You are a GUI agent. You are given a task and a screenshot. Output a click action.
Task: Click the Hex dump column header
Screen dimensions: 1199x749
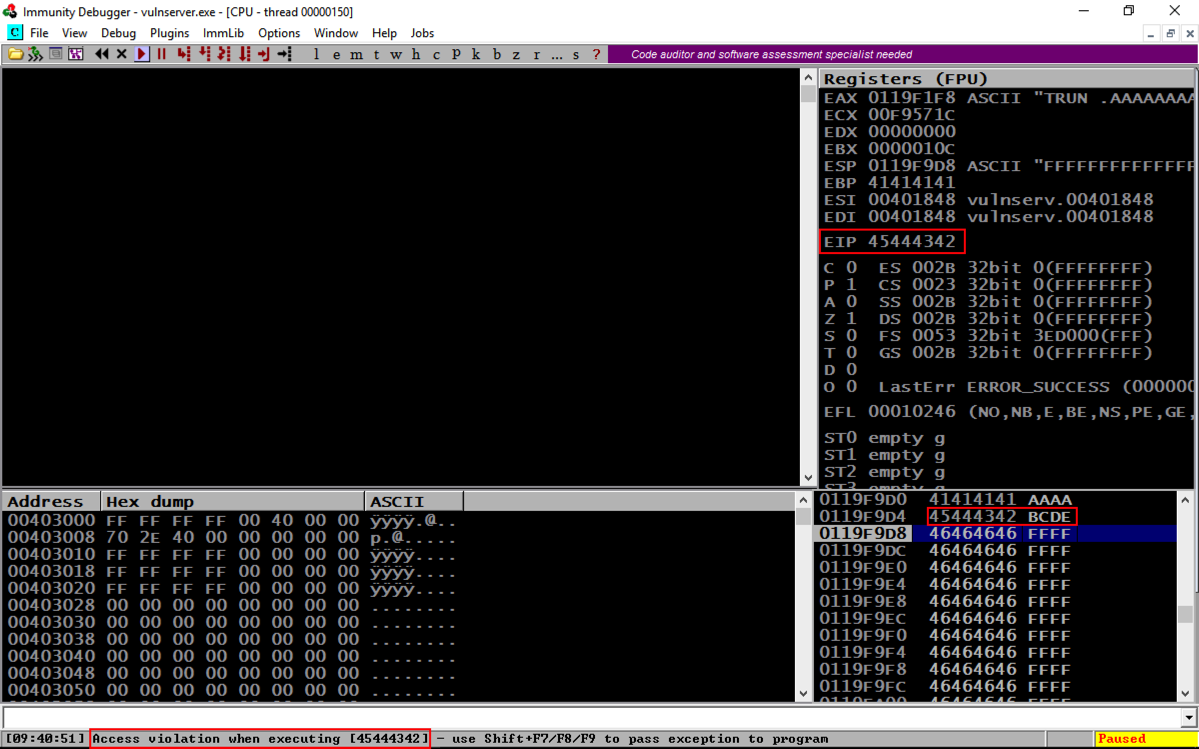coord(233,501)
